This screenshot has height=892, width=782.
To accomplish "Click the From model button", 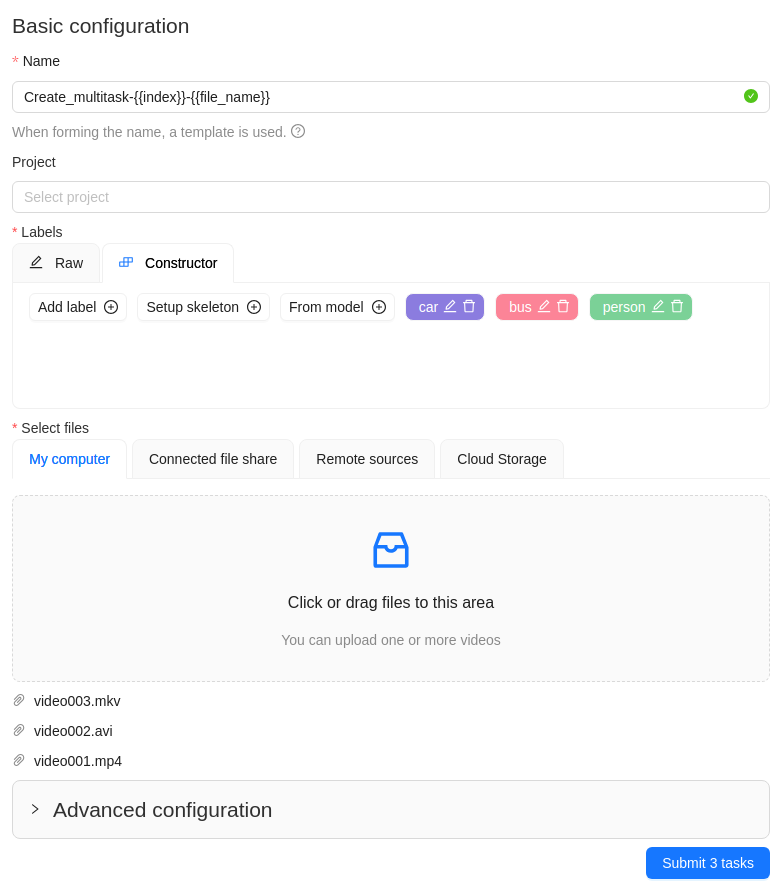I will 337,307.
